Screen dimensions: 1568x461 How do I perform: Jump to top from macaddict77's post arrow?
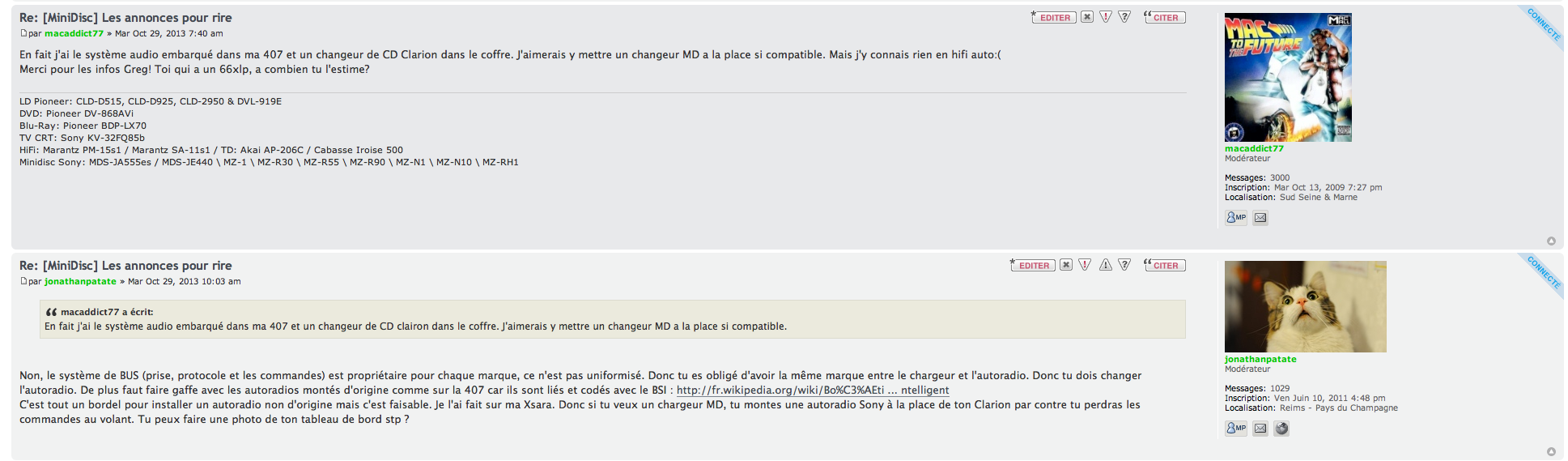point(1551,241)
